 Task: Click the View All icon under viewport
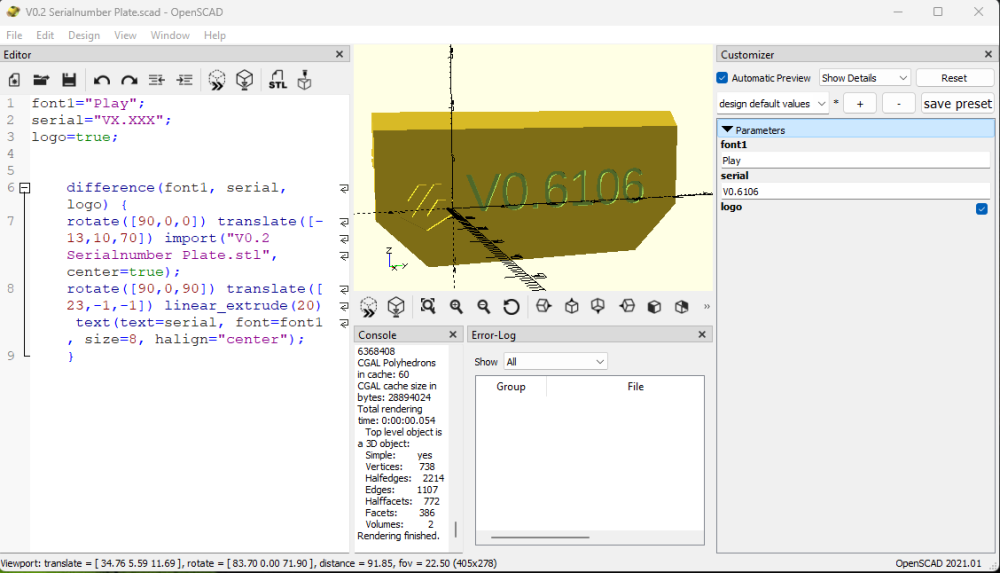click(x=428, y=306)
